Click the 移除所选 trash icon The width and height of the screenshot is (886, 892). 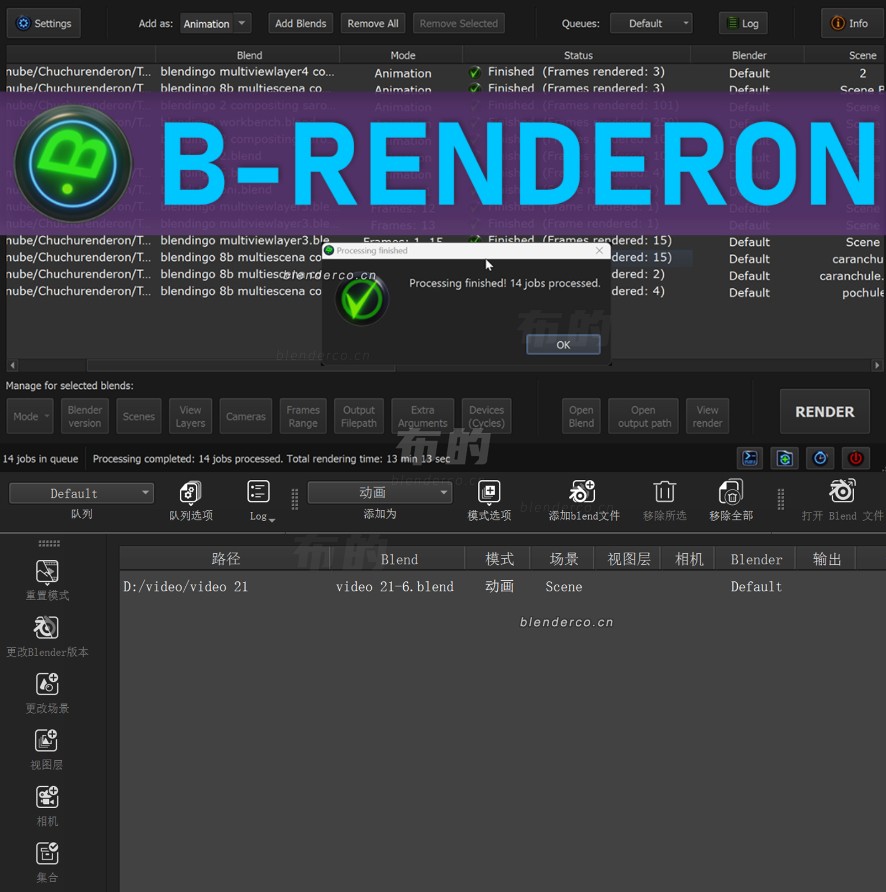[664, 492]
